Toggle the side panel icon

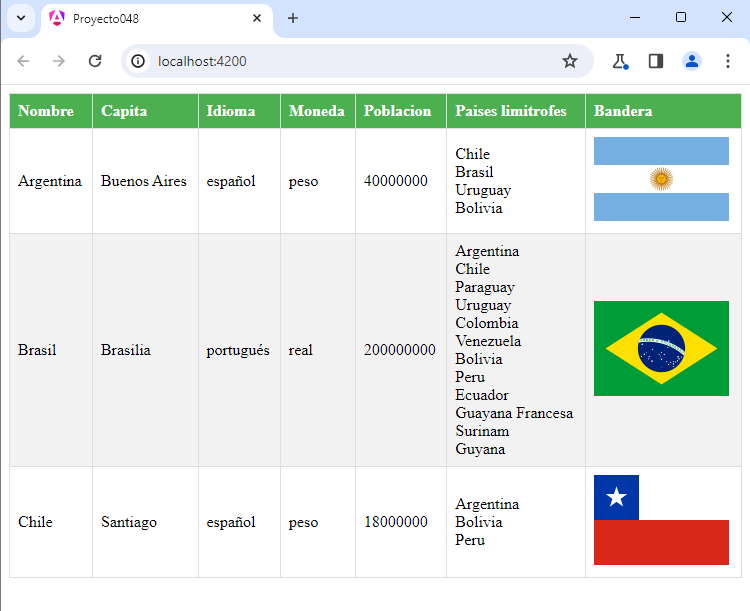pos(656,61)
